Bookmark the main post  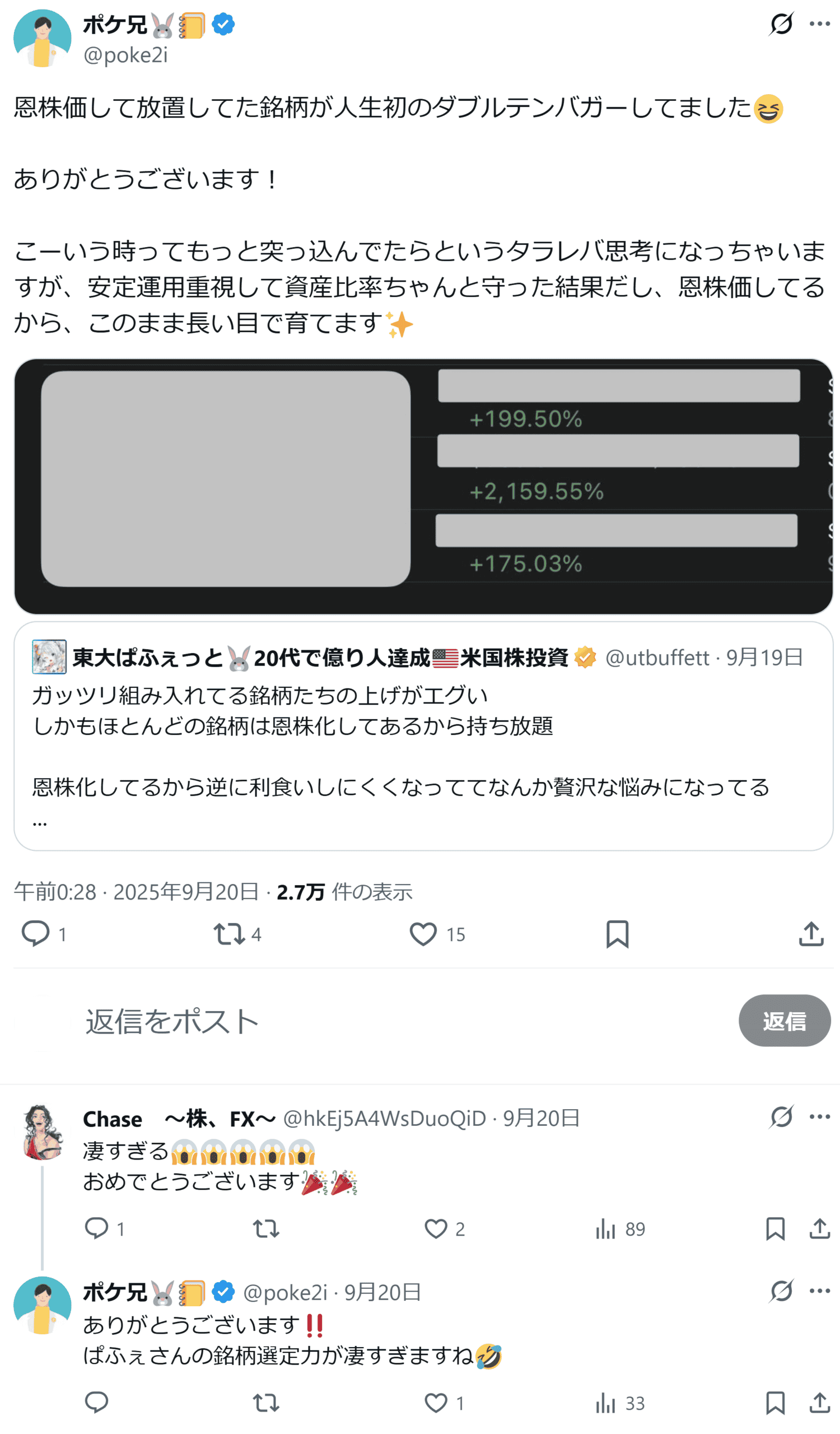[617, 934]
